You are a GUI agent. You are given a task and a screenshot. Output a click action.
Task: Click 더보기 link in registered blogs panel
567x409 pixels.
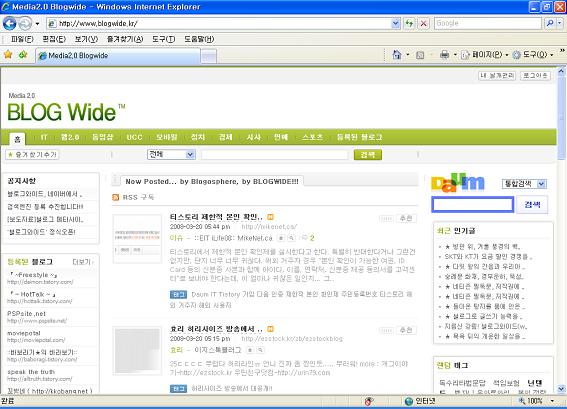click(83, 262)
